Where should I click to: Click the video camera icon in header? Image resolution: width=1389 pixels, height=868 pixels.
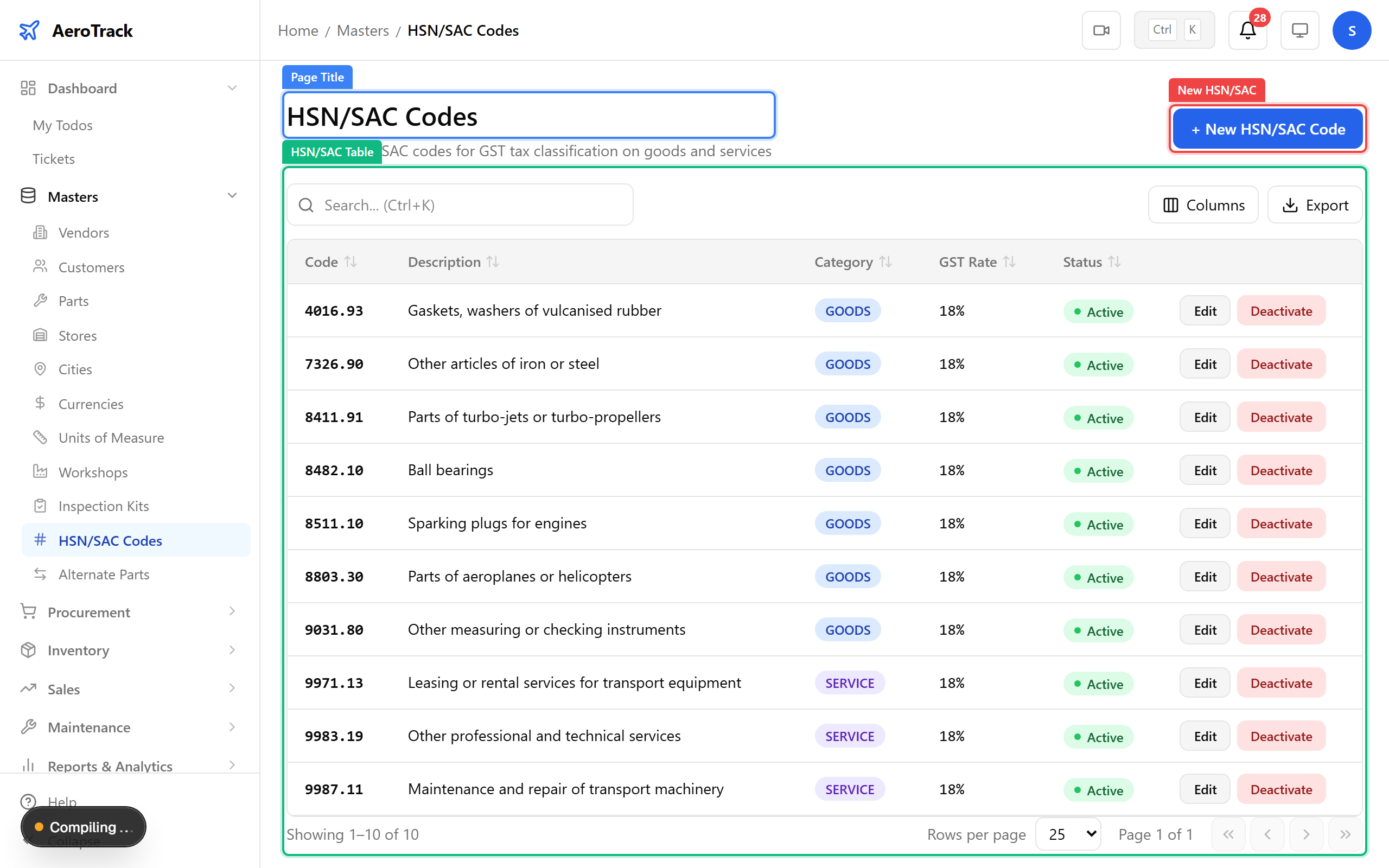pyautogui.click(x=1101, y=30)
